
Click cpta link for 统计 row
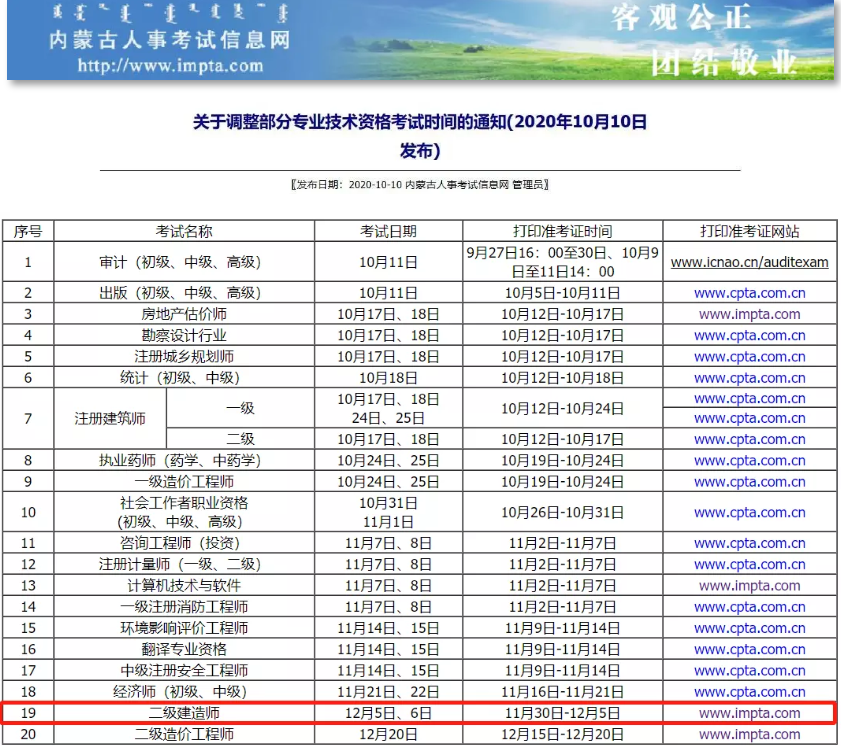pos(749,378)
